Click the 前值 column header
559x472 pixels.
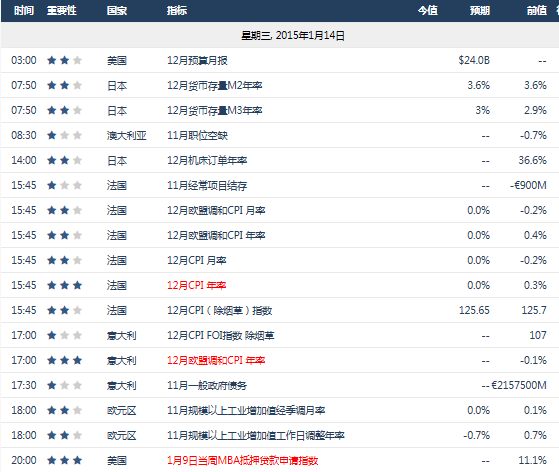[x=537, y=11]
